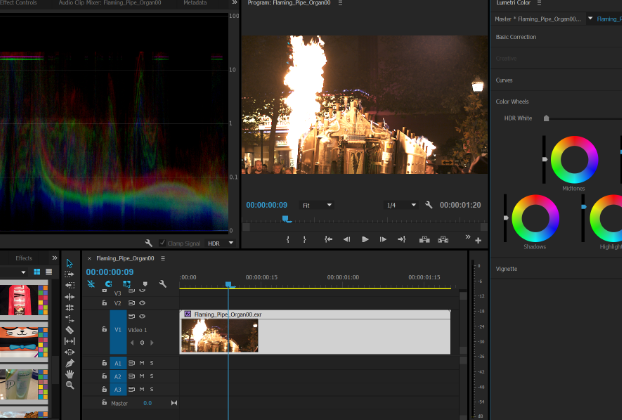Viewport: 622px width, 420px height.
Task: Click Go to In point button
Action: click(x=328, y=239)
